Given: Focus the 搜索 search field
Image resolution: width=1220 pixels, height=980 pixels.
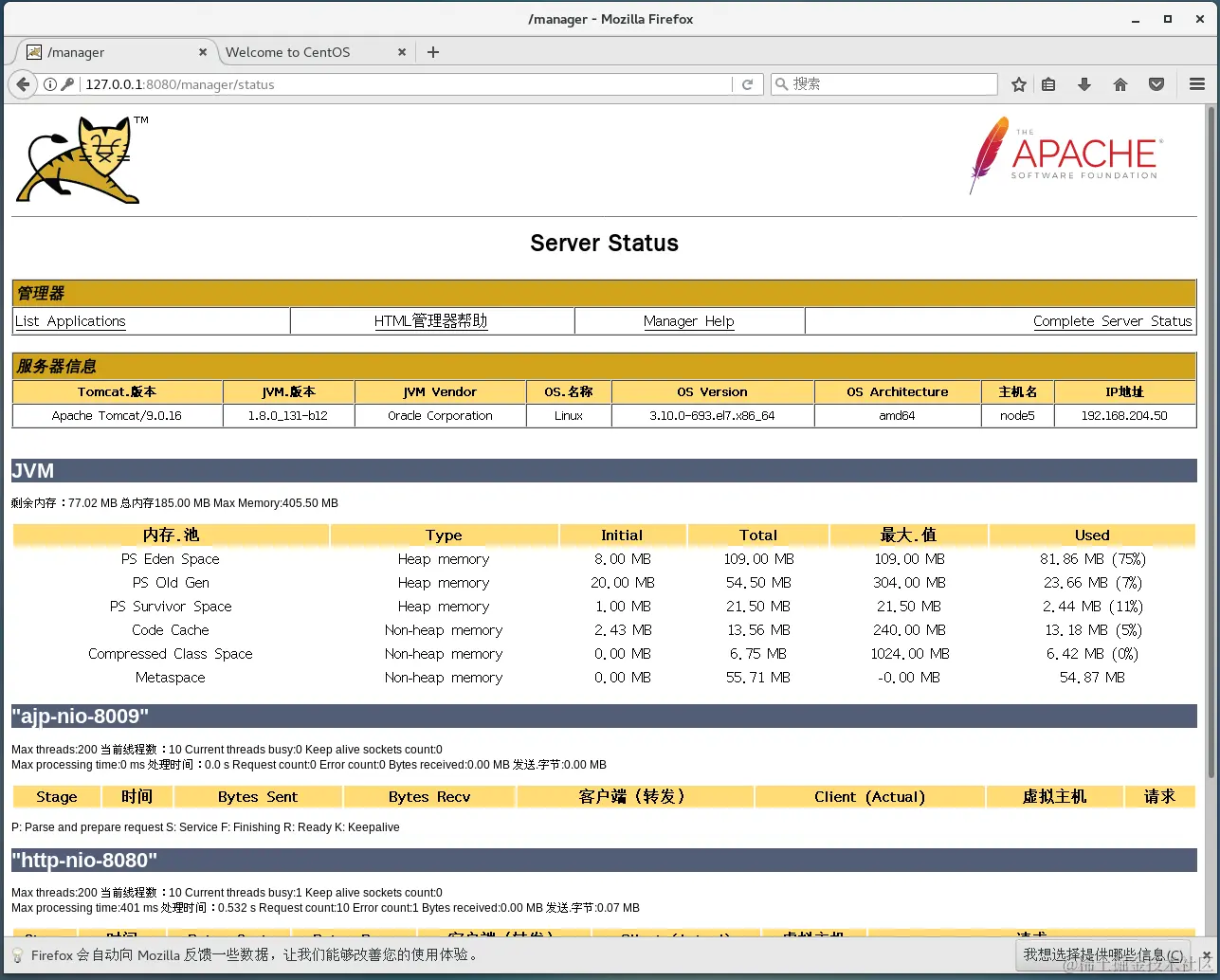Looking at the screenshot, I should click(884, 84).
